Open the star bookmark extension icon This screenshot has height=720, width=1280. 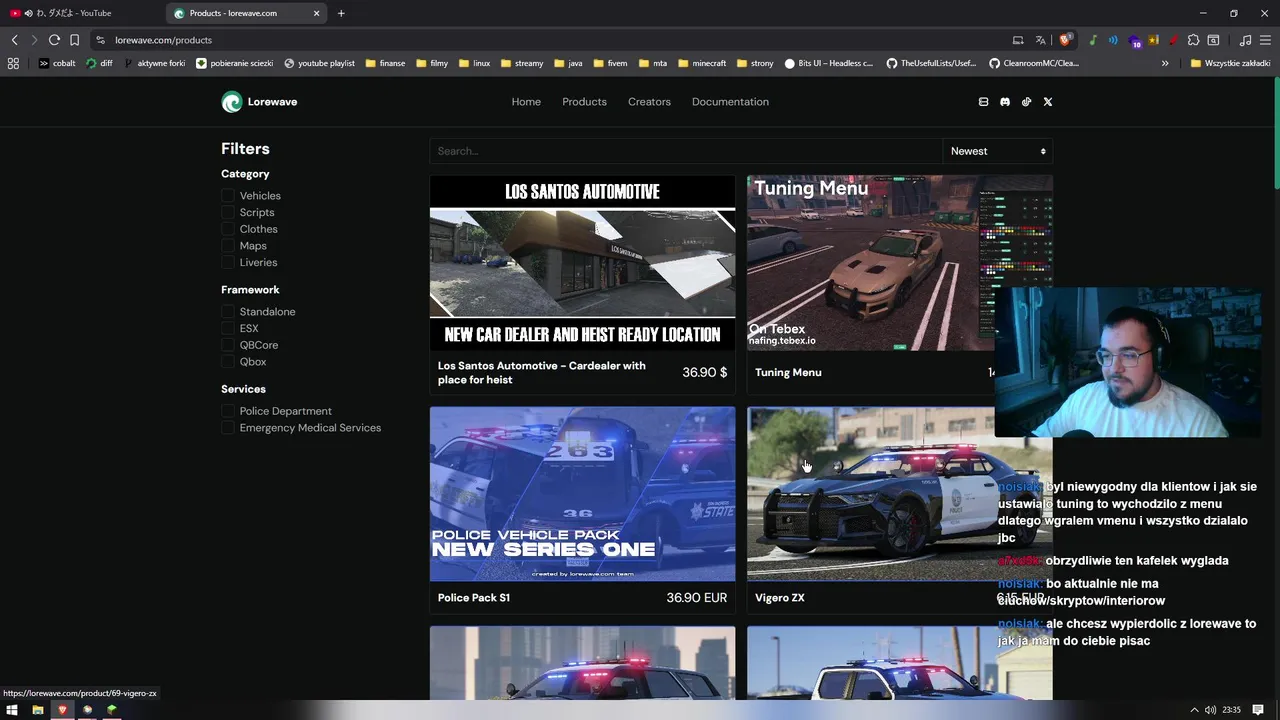tap(1153, 40)
